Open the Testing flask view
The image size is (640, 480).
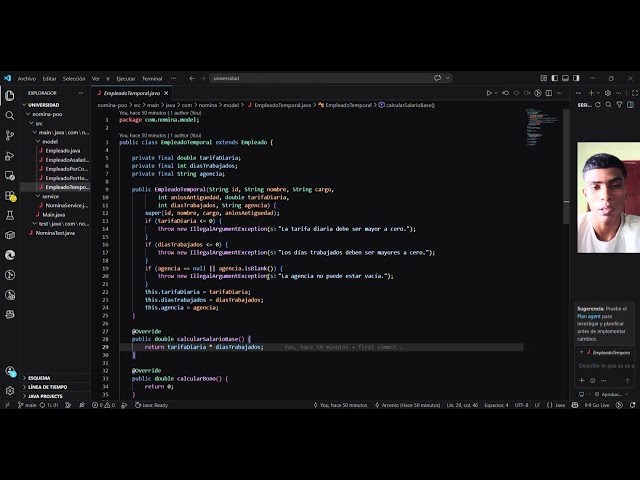10,215
